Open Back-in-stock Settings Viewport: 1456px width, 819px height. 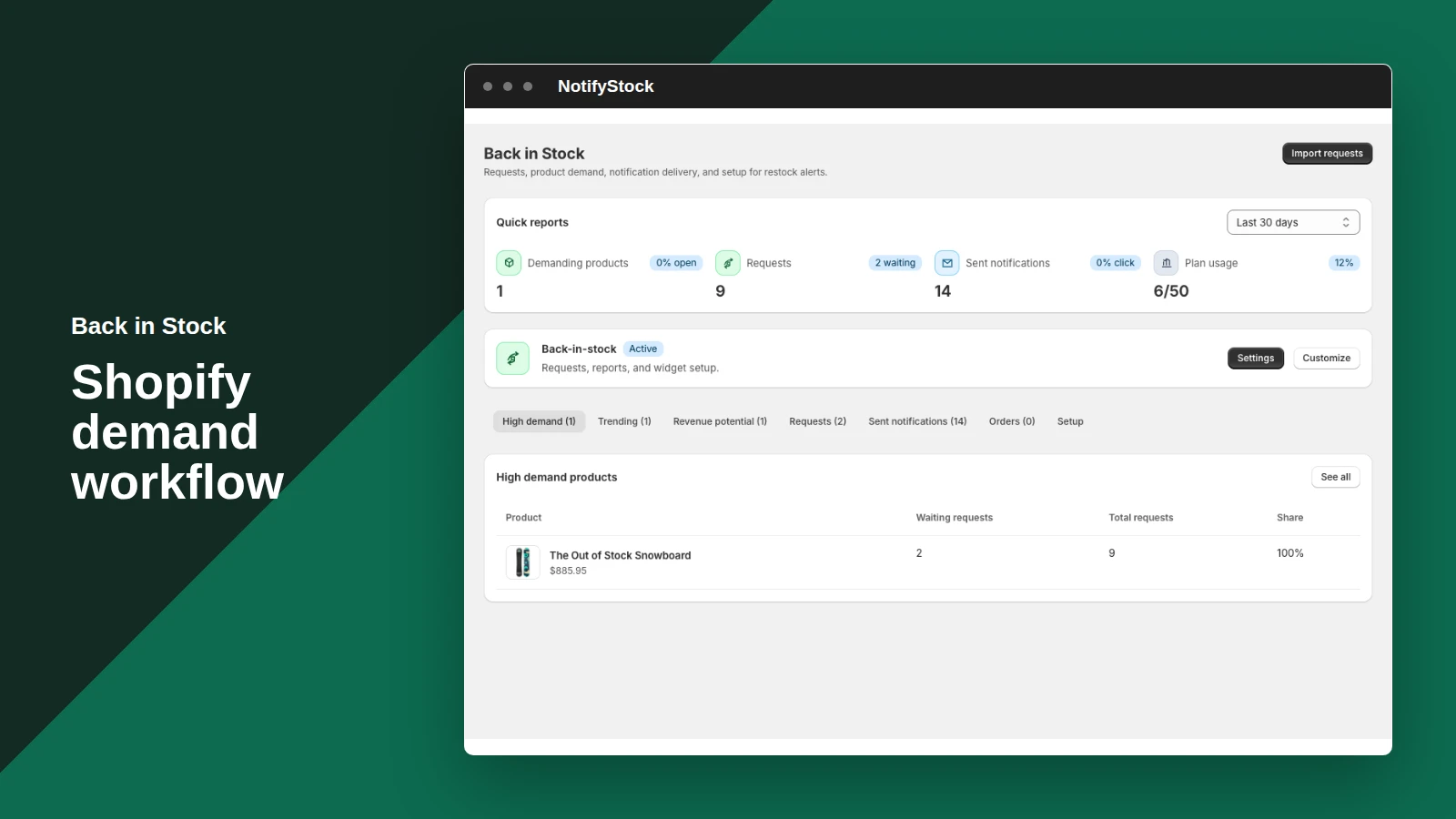pos(1256,359)
